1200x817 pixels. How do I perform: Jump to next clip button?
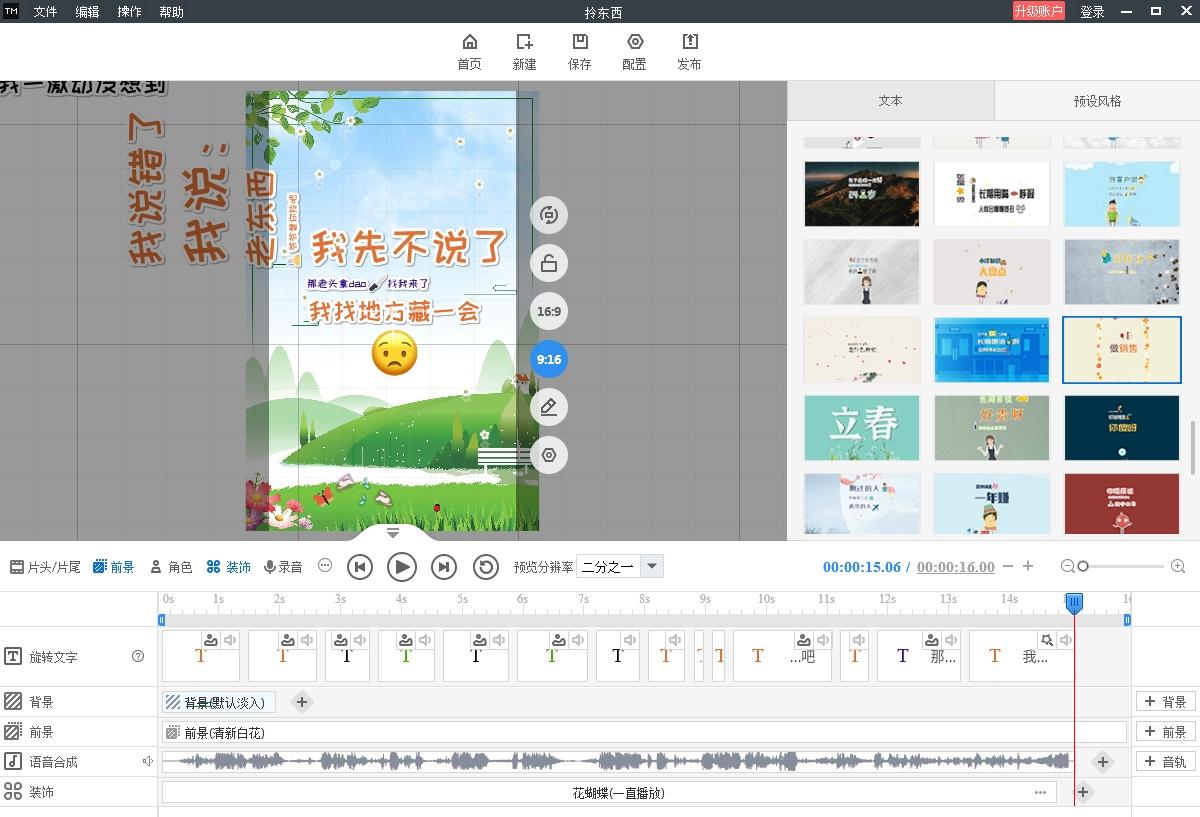coord(444,567)
